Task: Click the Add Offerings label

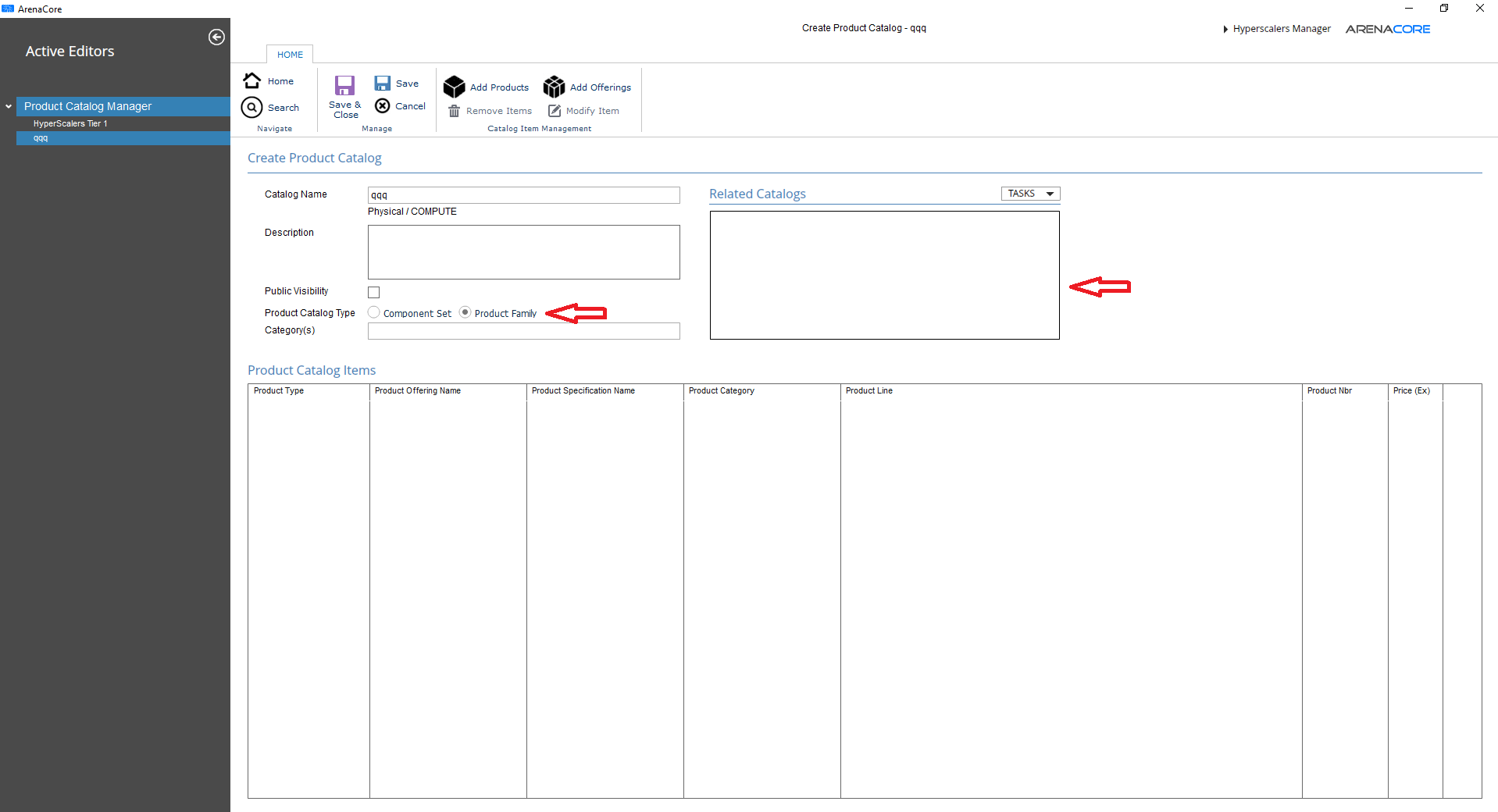Action: pyautogui.click(x=601, y=87)
